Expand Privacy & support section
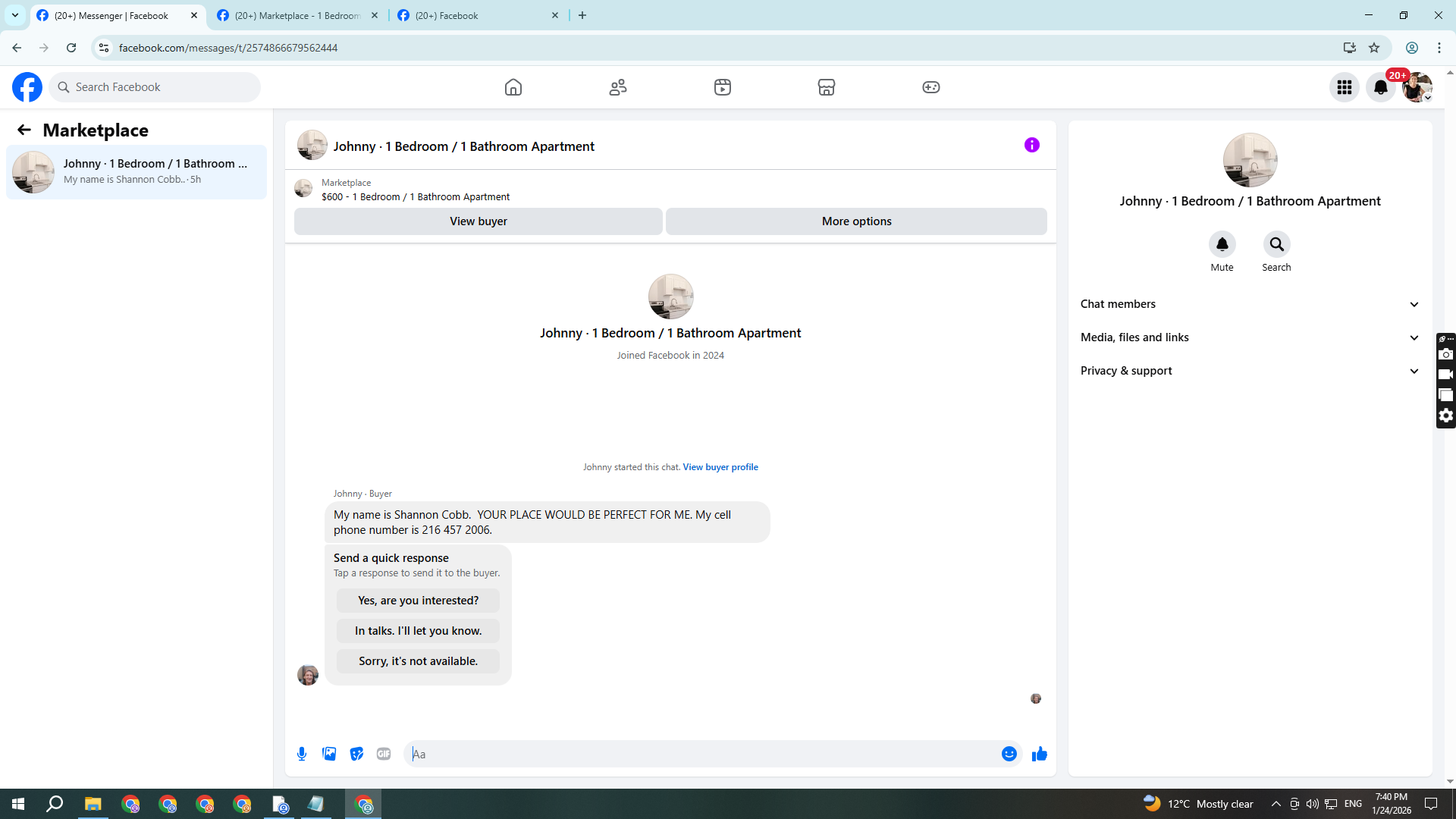 [1250, 371]
